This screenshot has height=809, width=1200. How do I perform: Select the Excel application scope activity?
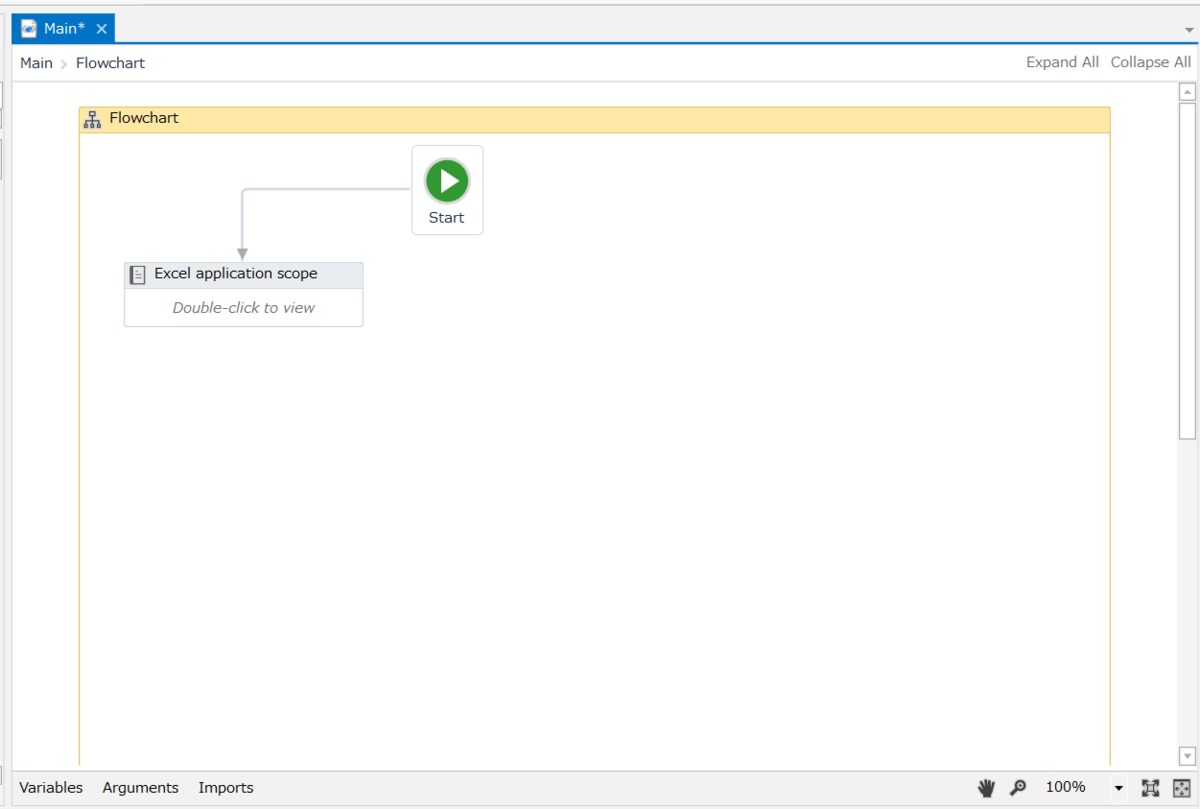tap(243, 294)
